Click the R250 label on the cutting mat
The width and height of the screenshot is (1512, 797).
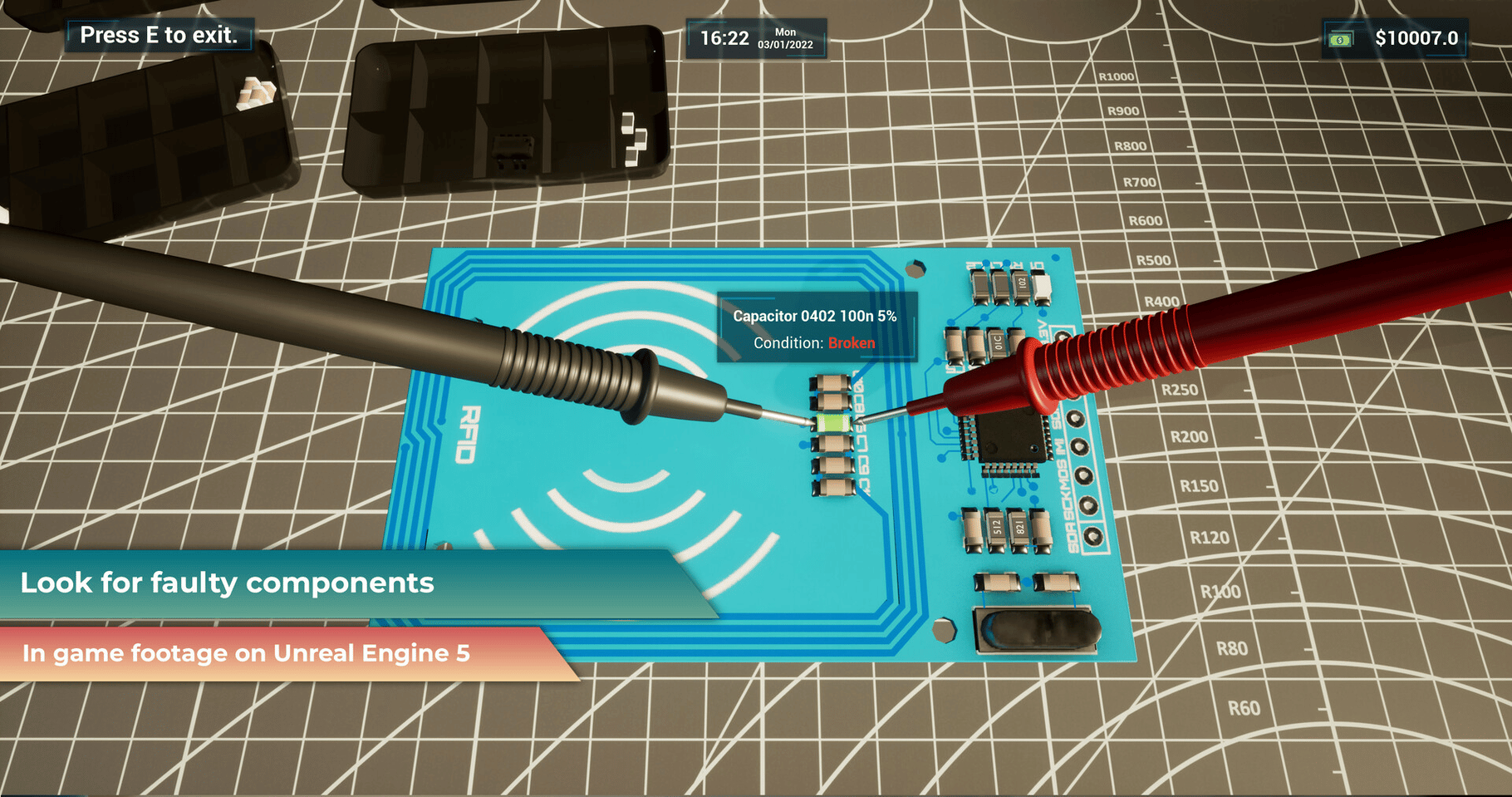pyautogui.click(x=1180, y=390)
